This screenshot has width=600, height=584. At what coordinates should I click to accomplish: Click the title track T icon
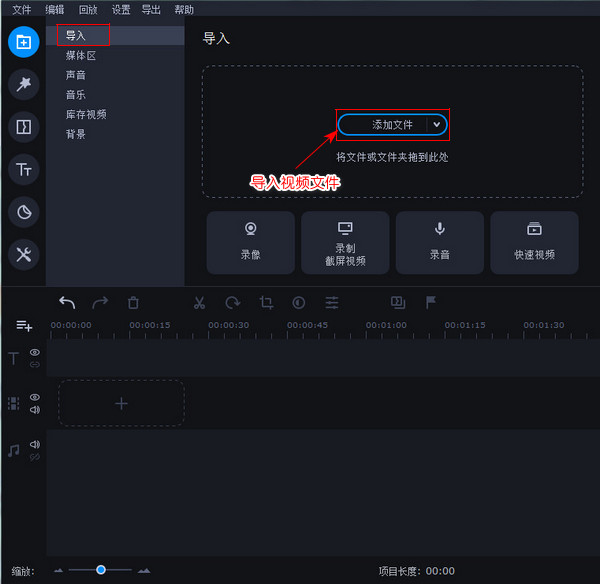point(13,359)
